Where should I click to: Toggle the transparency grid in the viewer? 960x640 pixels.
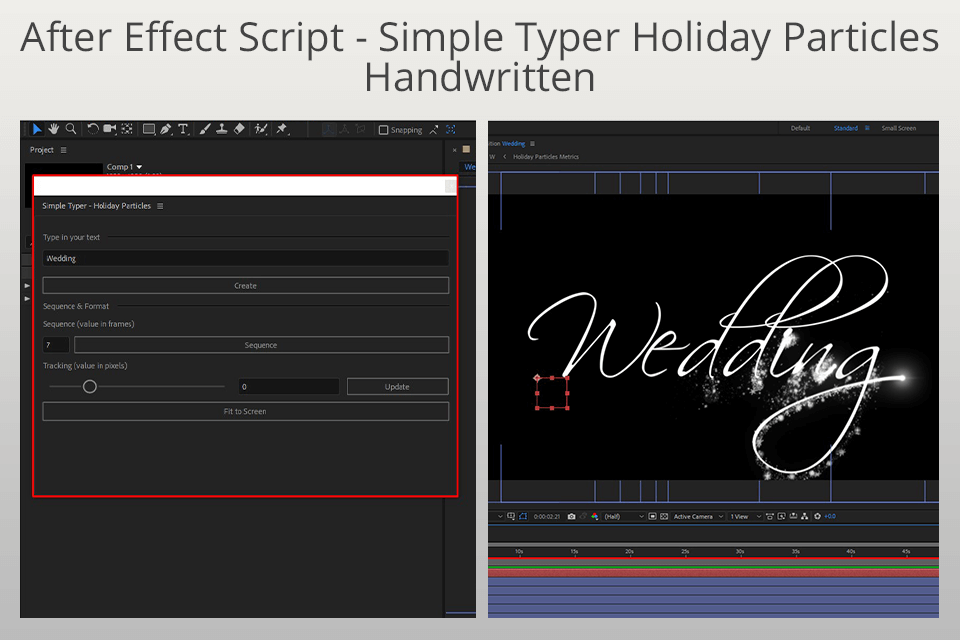664,516
